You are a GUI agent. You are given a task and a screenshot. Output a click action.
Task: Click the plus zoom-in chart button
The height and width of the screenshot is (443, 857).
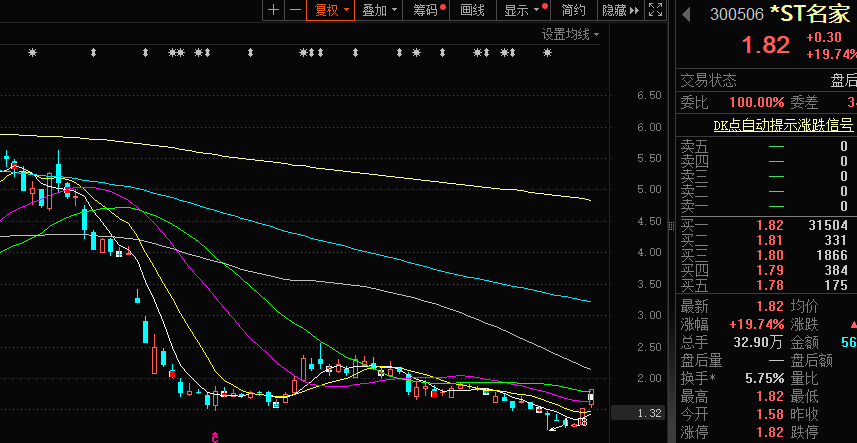pyautogui.click(x=273, y=10)
